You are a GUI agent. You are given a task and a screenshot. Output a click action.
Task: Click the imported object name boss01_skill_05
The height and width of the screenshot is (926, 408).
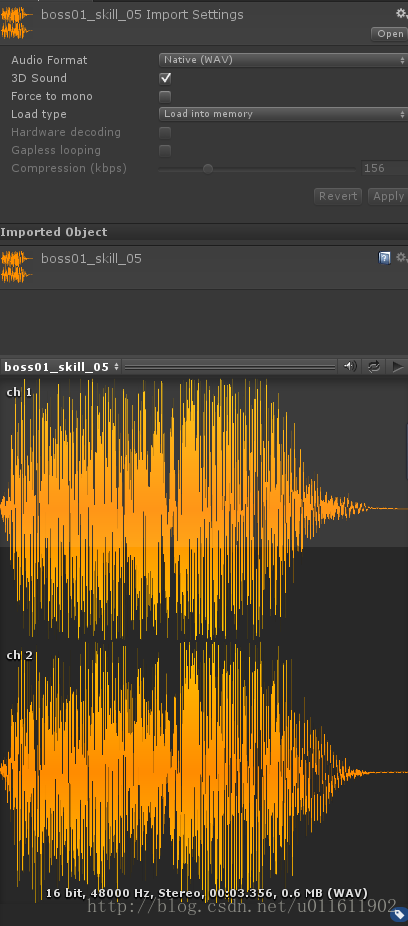(91, 259)
